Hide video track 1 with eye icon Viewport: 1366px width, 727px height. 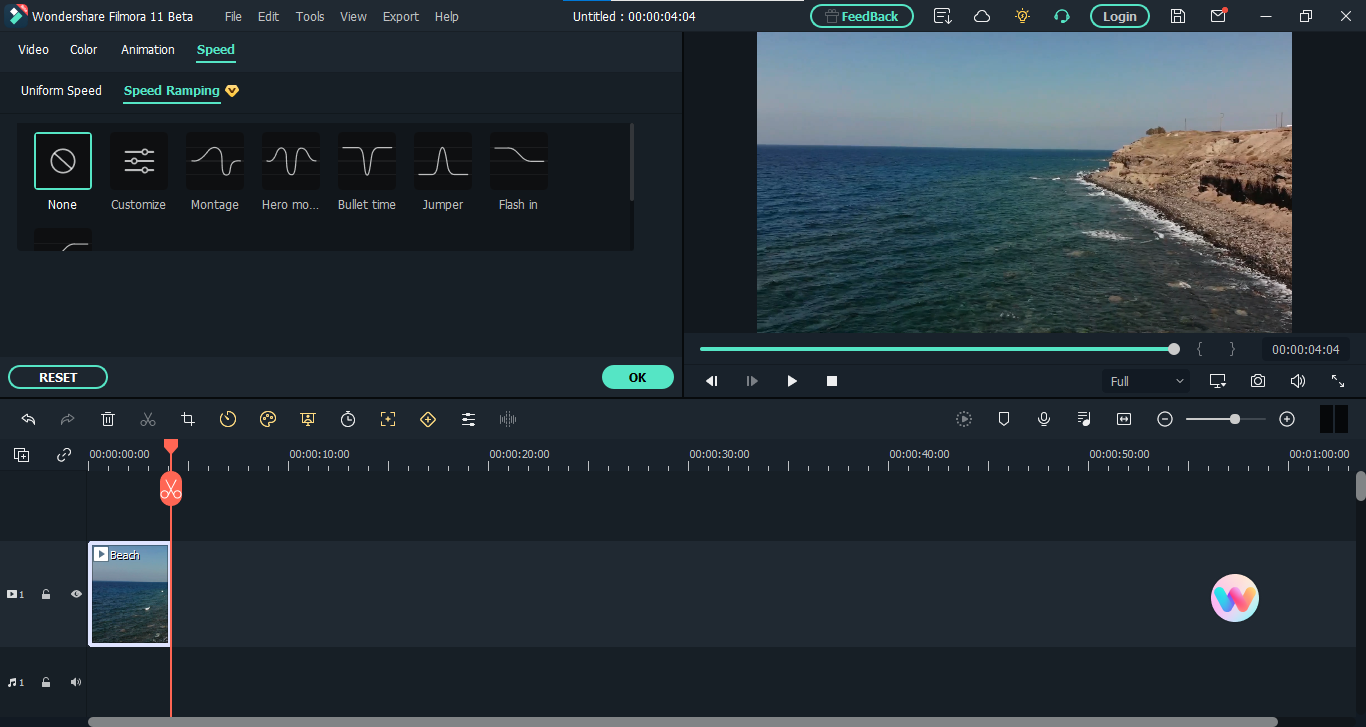76,594
